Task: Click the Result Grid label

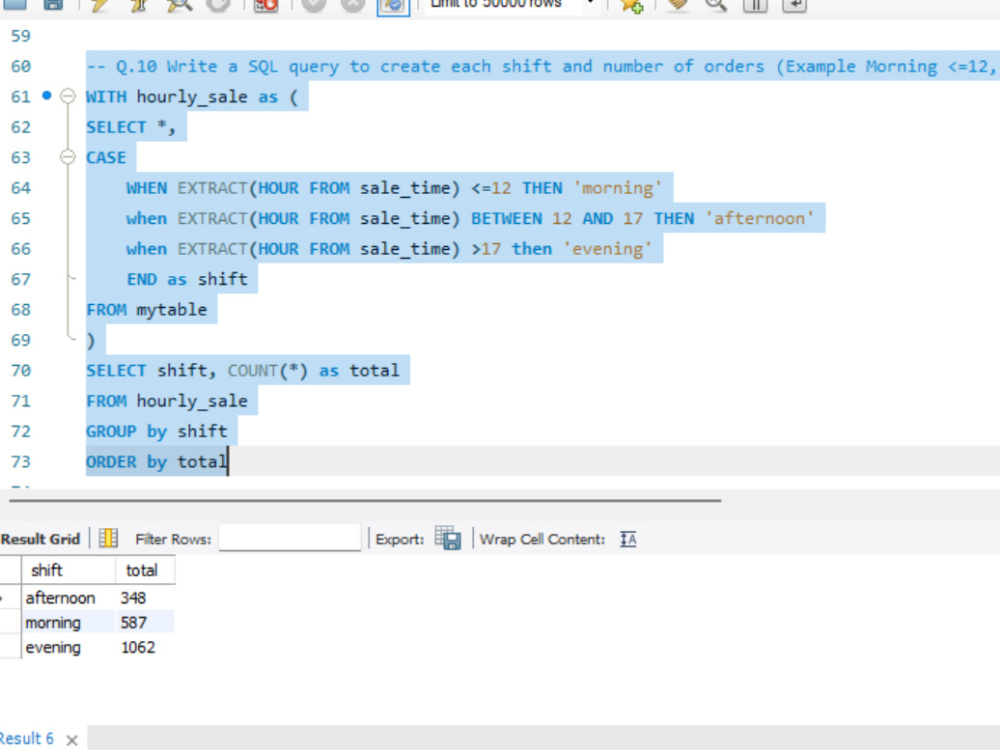Action: (x=40, y=539)
